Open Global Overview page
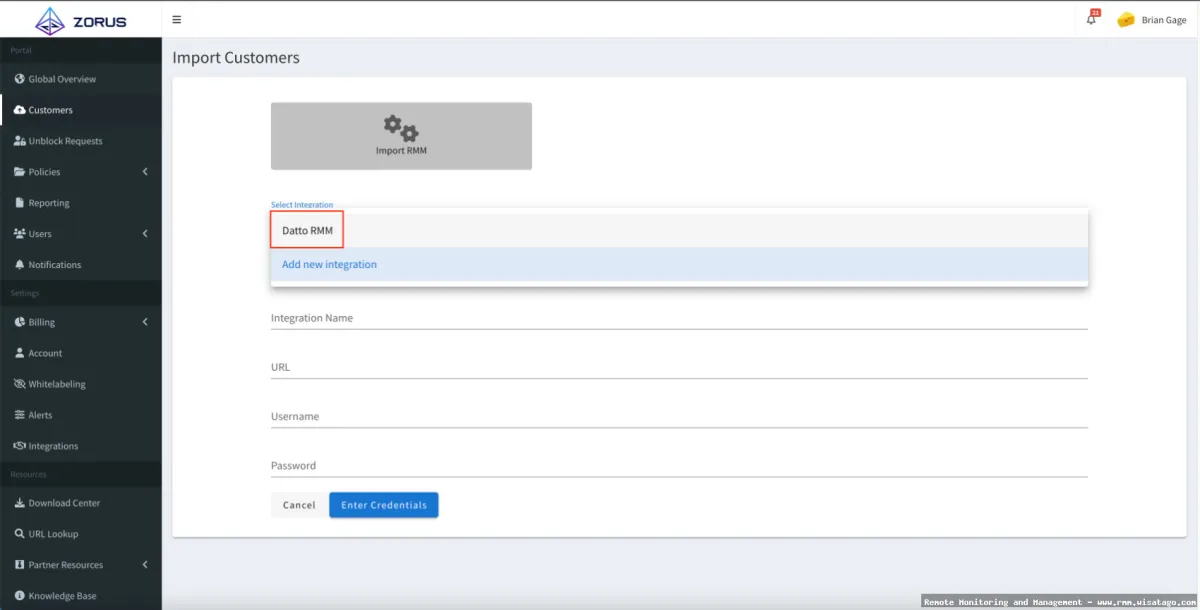Screen dimensions: 1200x610 (62, 79)
